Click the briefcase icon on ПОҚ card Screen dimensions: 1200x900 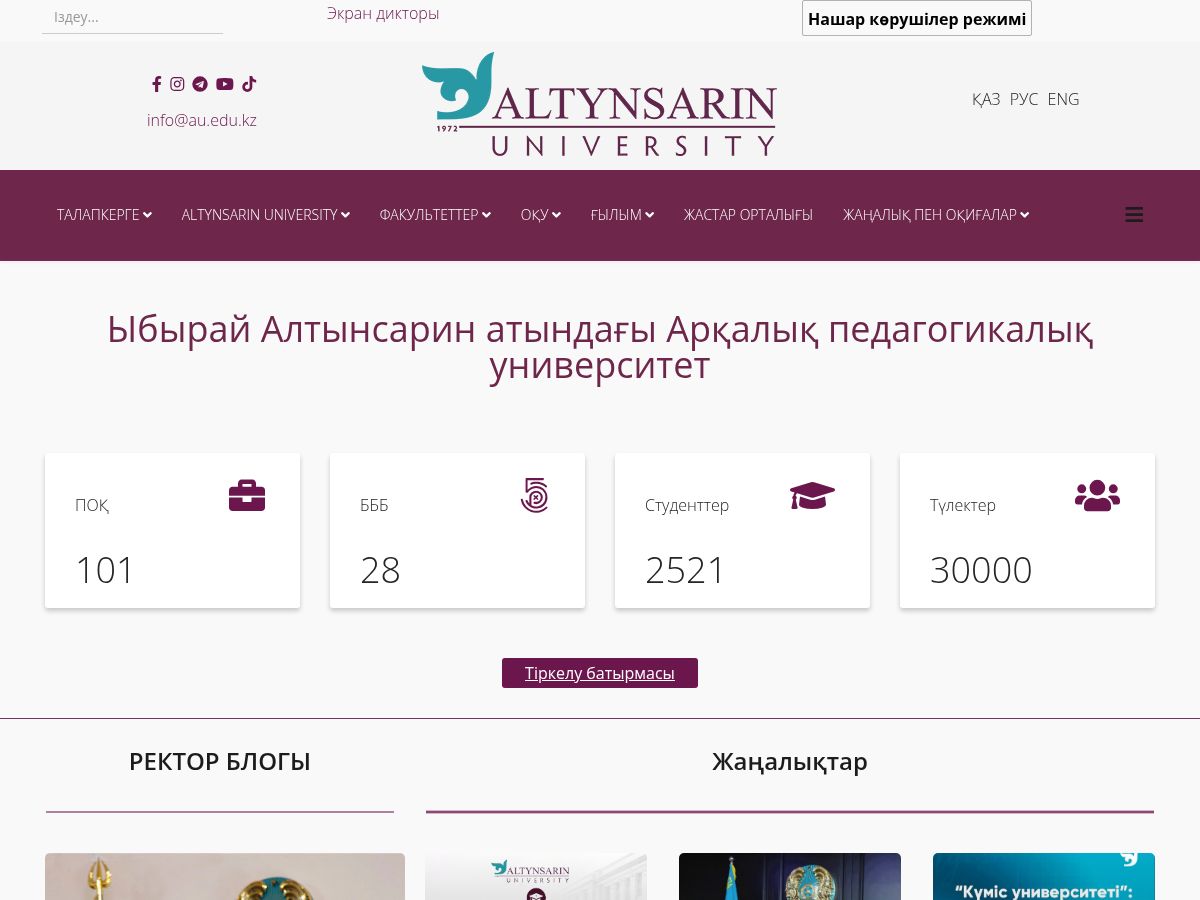[247, 496]
